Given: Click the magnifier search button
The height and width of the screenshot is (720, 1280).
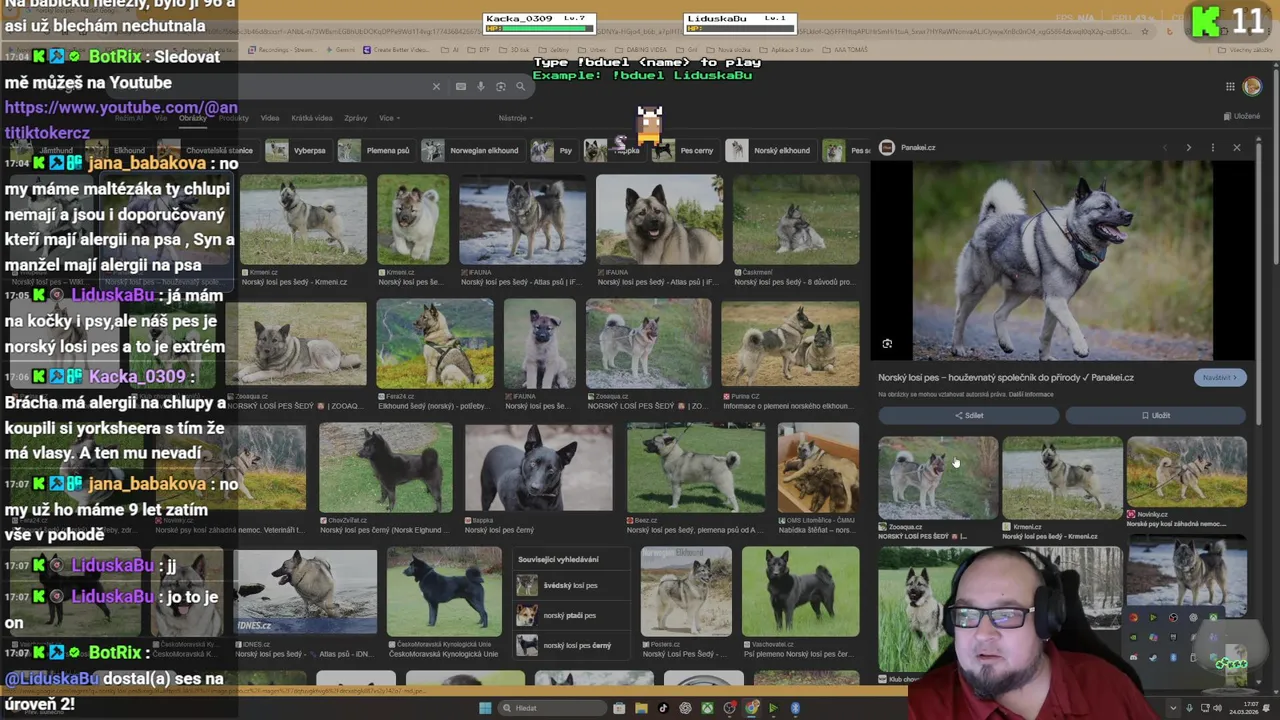Looking at the screenshot, I should pos(520,87).
